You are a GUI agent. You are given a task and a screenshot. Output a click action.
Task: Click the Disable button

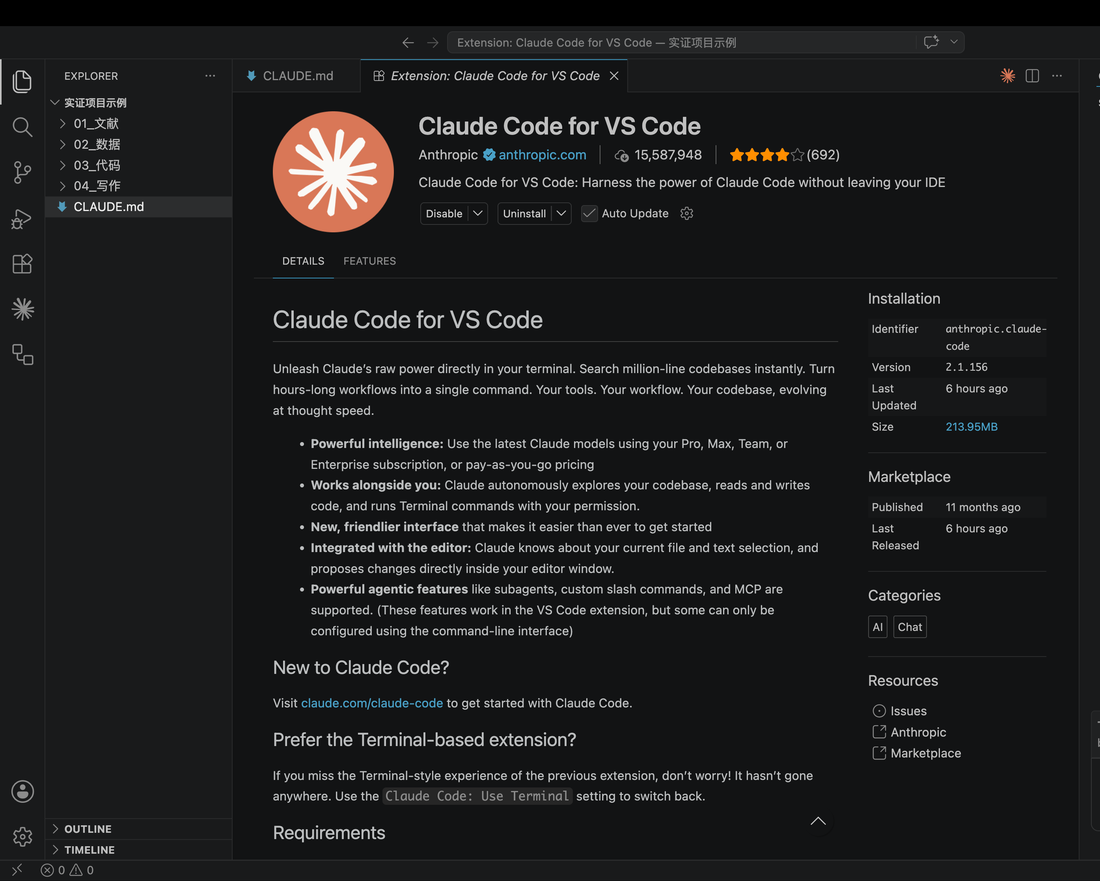click(444, 213)
